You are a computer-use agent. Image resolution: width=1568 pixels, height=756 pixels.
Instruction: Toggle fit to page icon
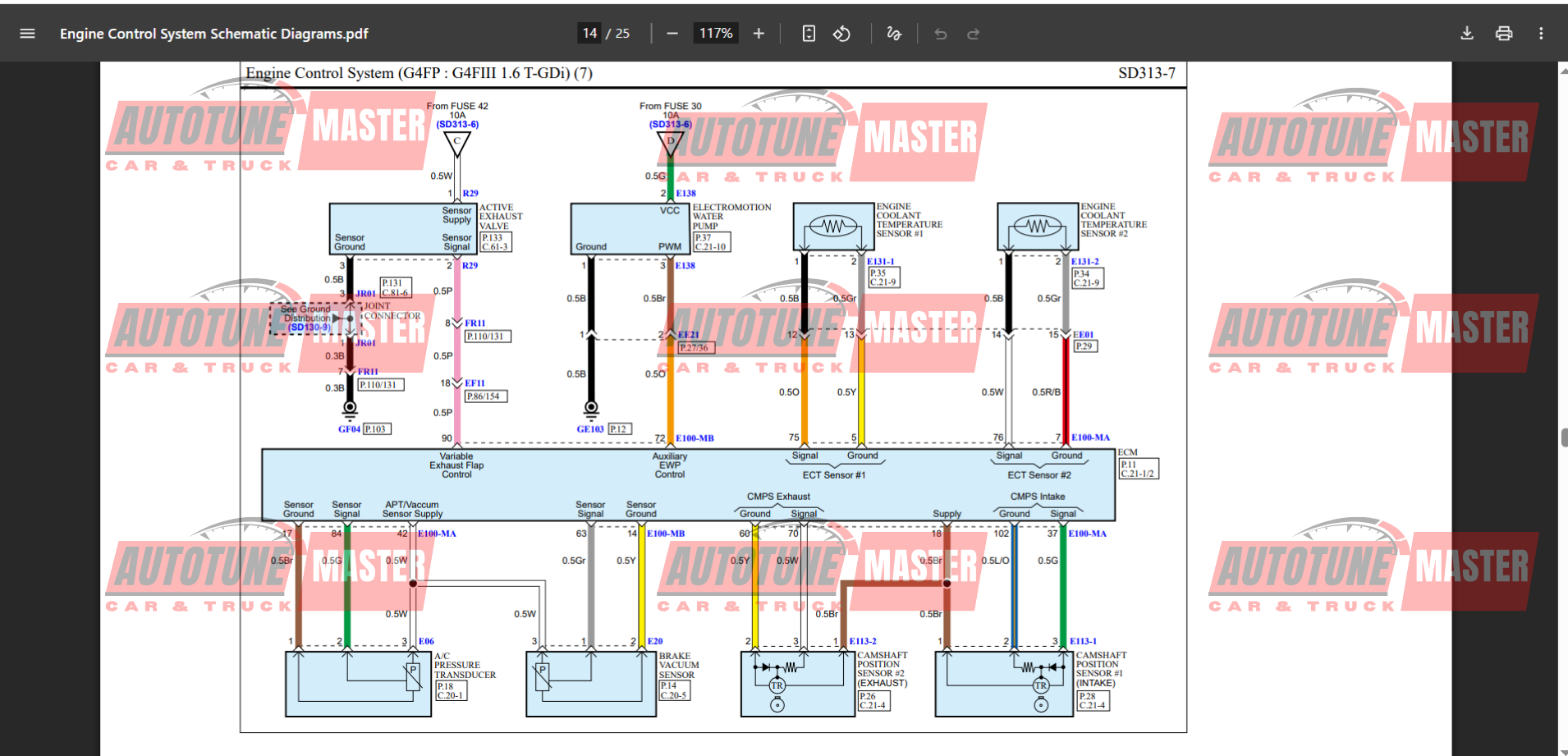[x=809, y=34]
